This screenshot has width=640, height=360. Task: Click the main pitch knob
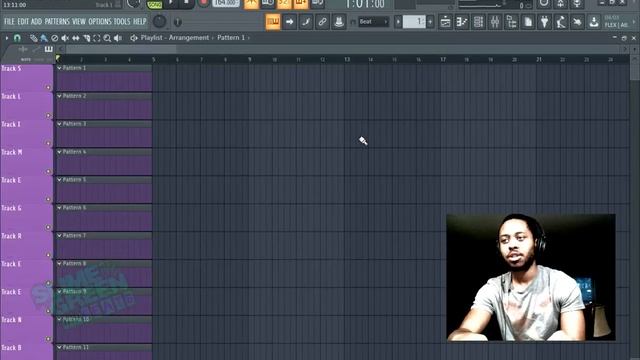tap(178, 22)
